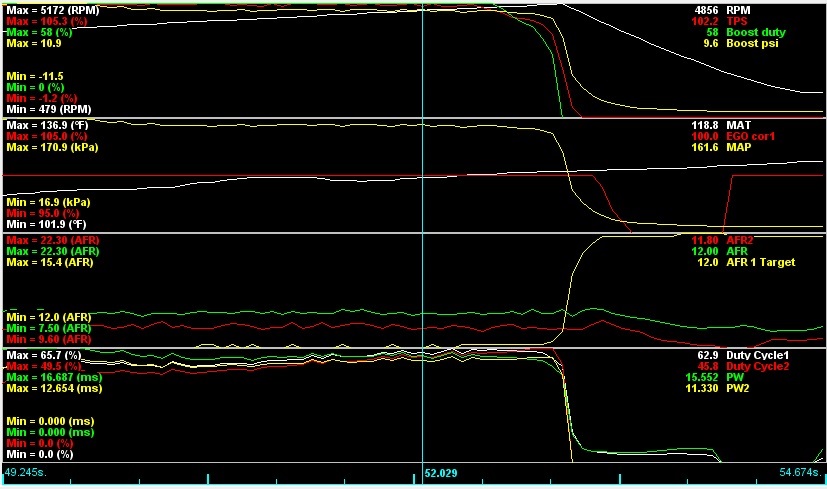Click the red 'Max = 105.3 (%)' TPS label
The width and height of the screenshot is (827, 489).
coord(47,21)
